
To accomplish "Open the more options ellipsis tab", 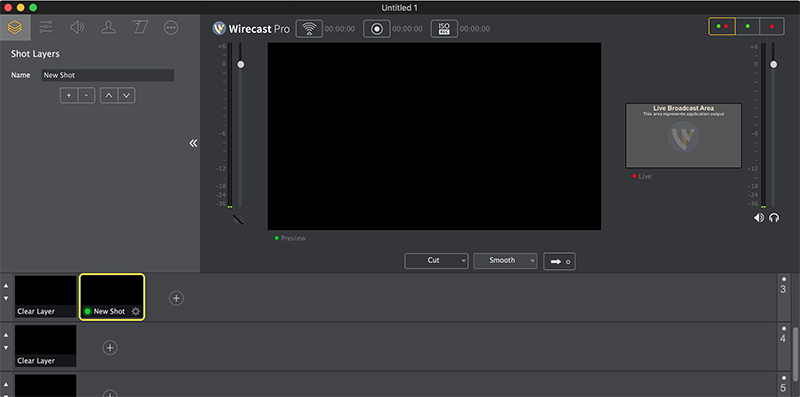I will (171, 28).
